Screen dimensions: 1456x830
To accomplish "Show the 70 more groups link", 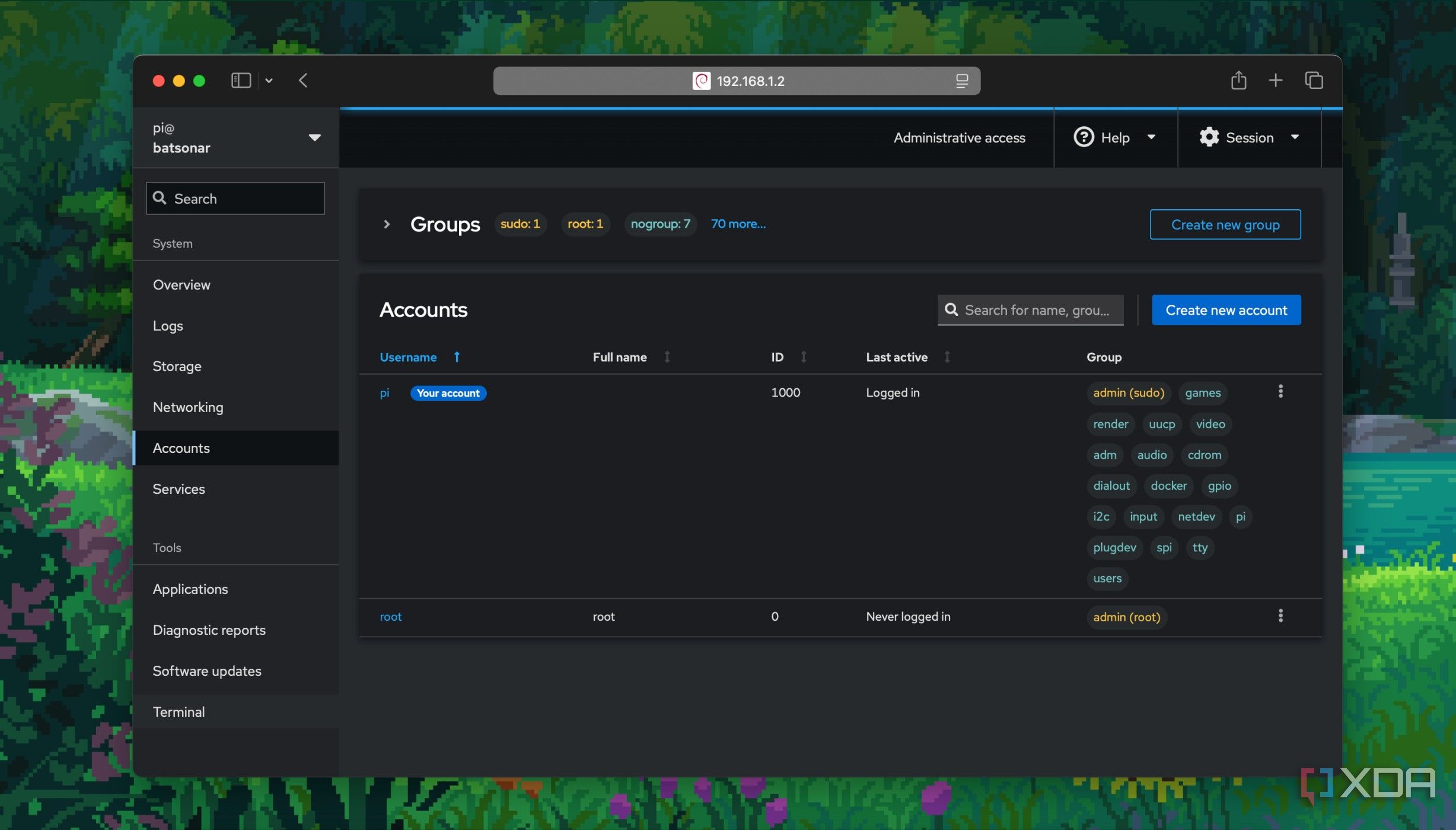I will click(738, 224).
